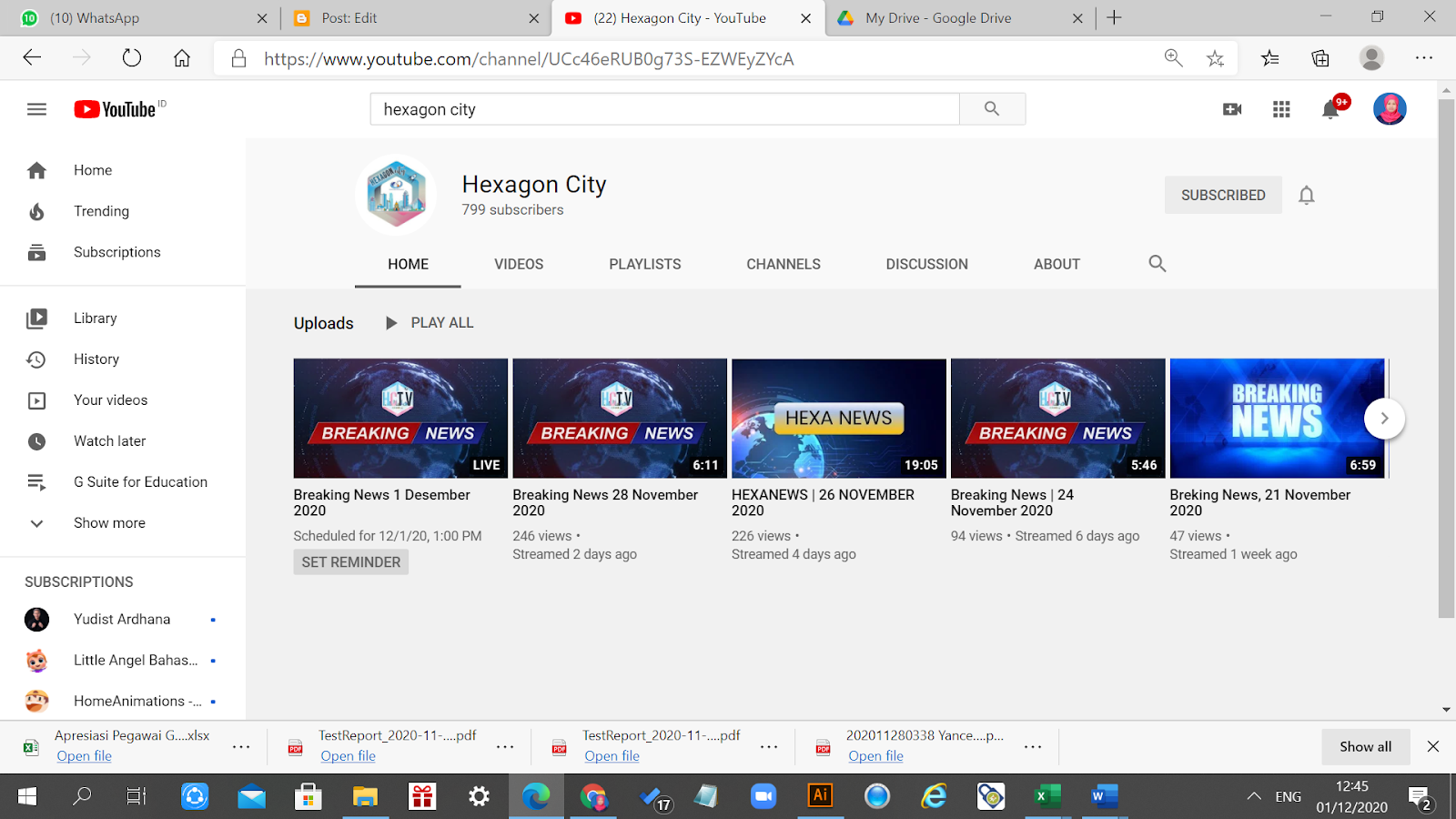Open the Favorites list icon
This screenshot has width=1456, height=819.
click(x=1269, y=58)
